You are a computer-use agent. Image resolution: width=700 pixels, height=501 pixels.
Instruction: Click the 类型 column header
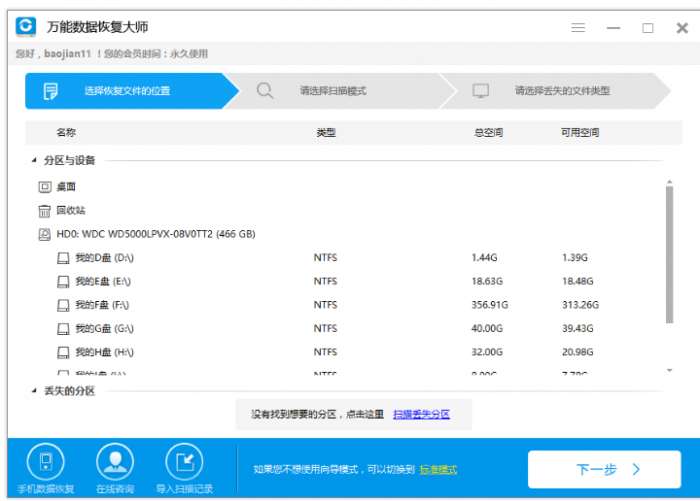(326, 132)
